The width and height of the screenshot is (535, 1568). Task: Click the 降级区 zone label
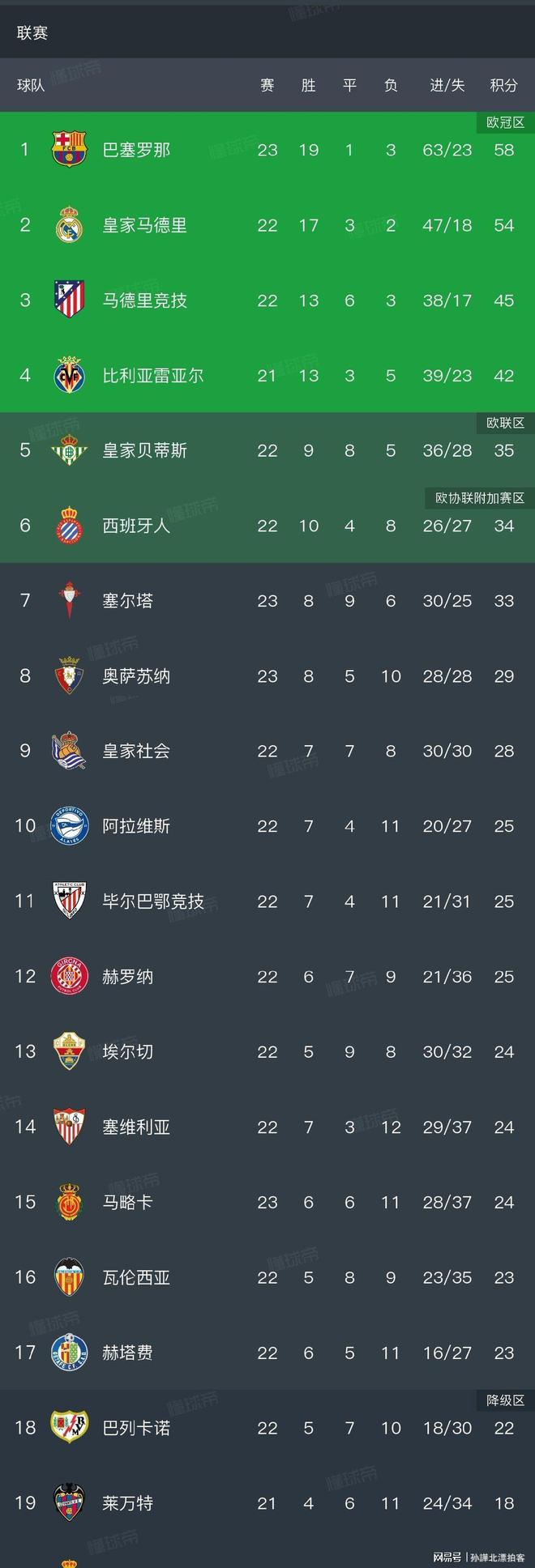505,1400
